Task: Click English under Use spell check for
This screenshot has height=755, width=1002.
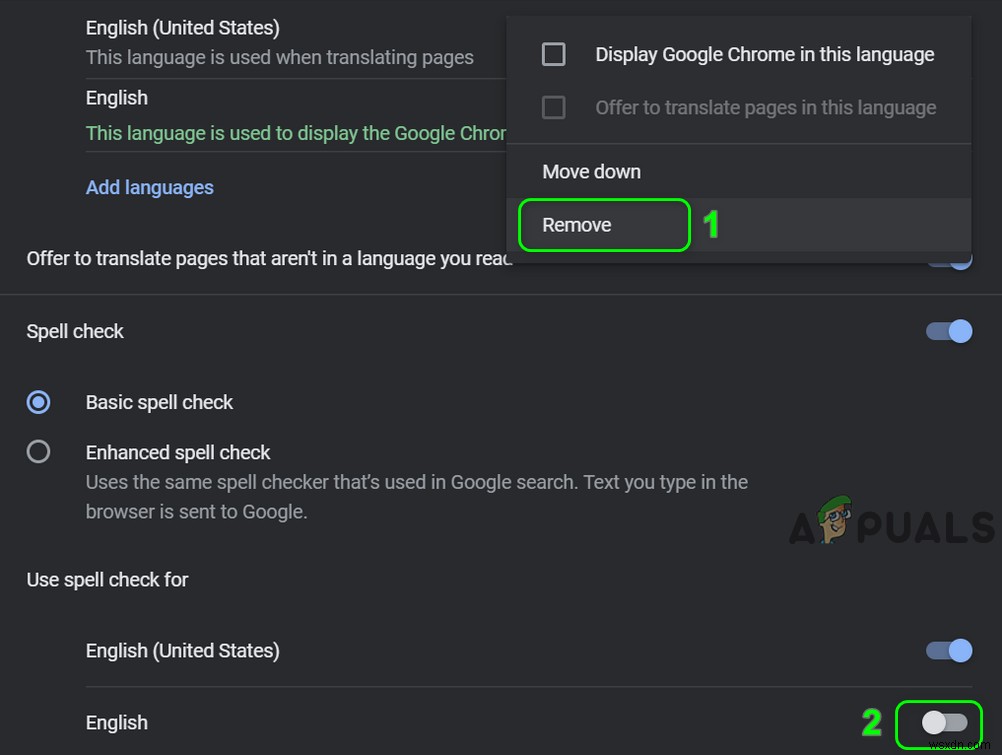Action: [x=116, y=722]
